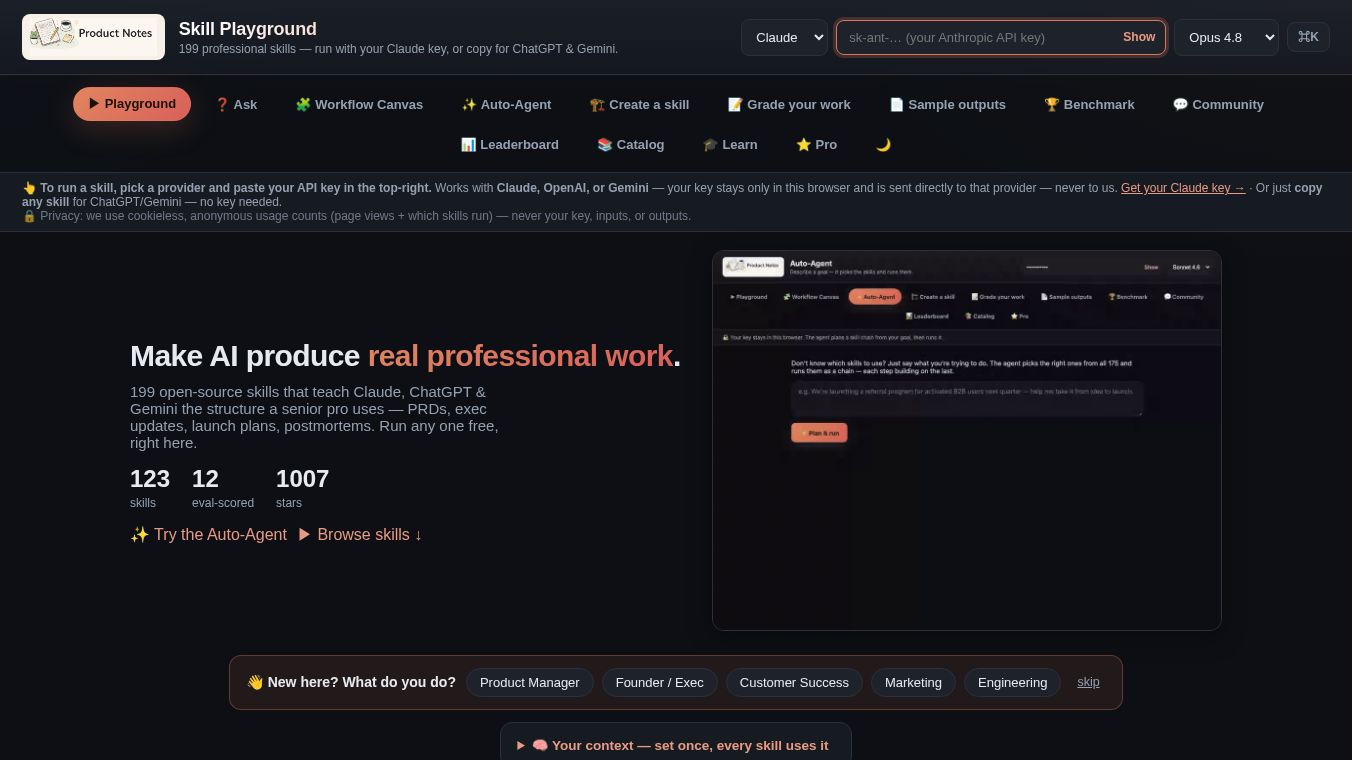Choose the Product Manager role
The image size is (1352, 760).
click(530, 682)
